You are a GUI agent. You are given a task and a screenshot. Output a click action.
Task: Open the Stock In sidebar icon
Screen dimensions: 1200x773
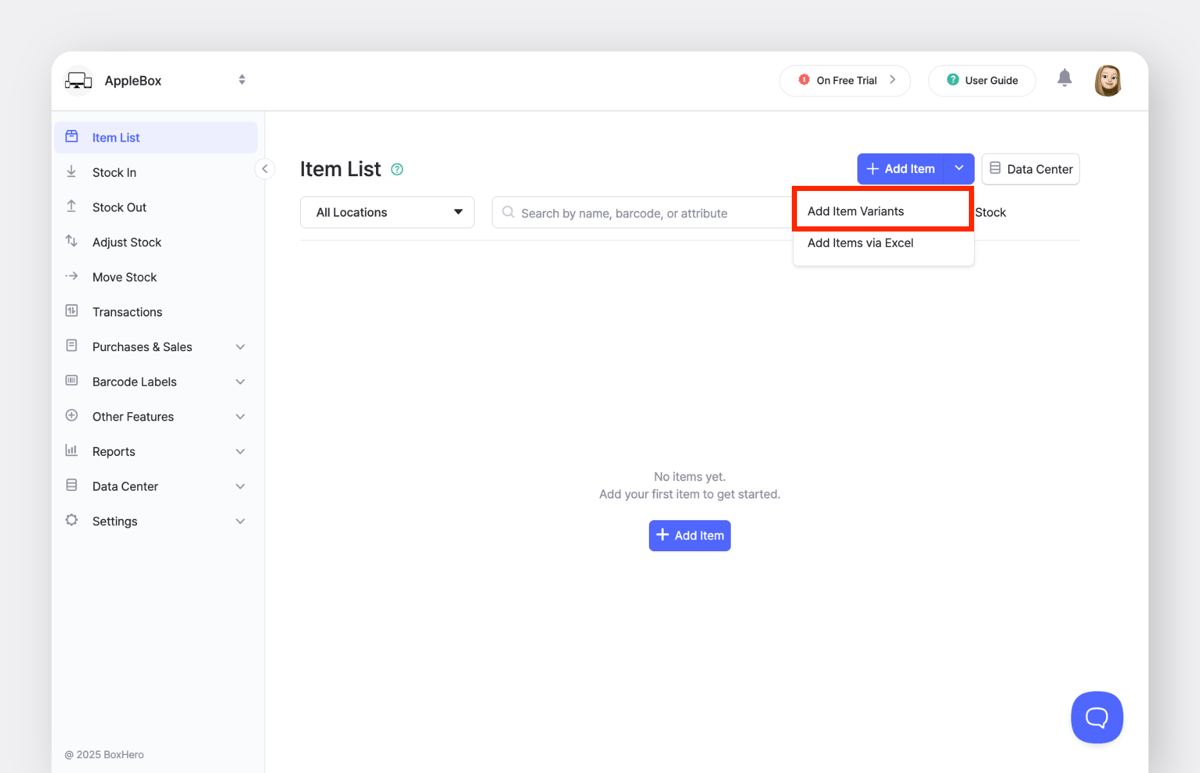[x=71, y=172]
